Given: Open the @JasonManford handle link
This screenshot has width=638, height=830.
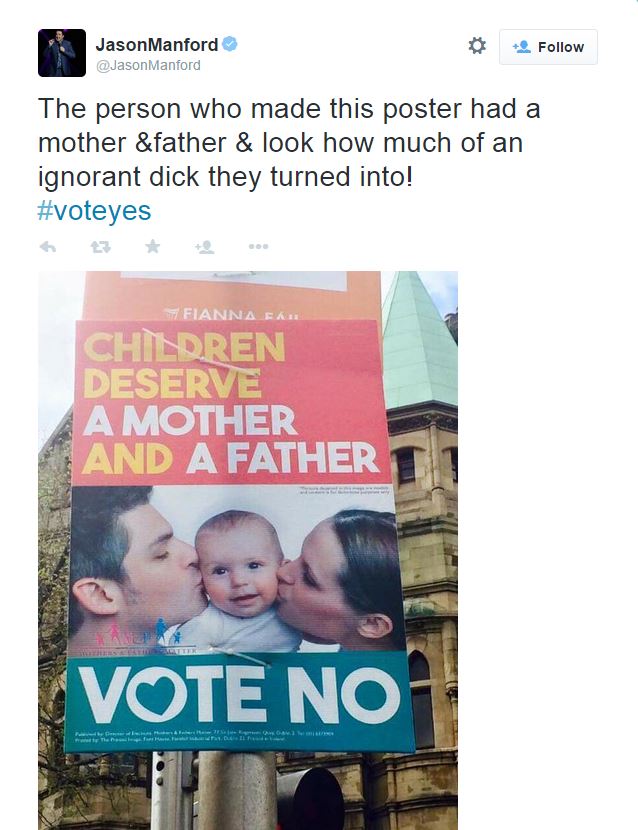Looking at the screenshot, I should pos(148,65).
